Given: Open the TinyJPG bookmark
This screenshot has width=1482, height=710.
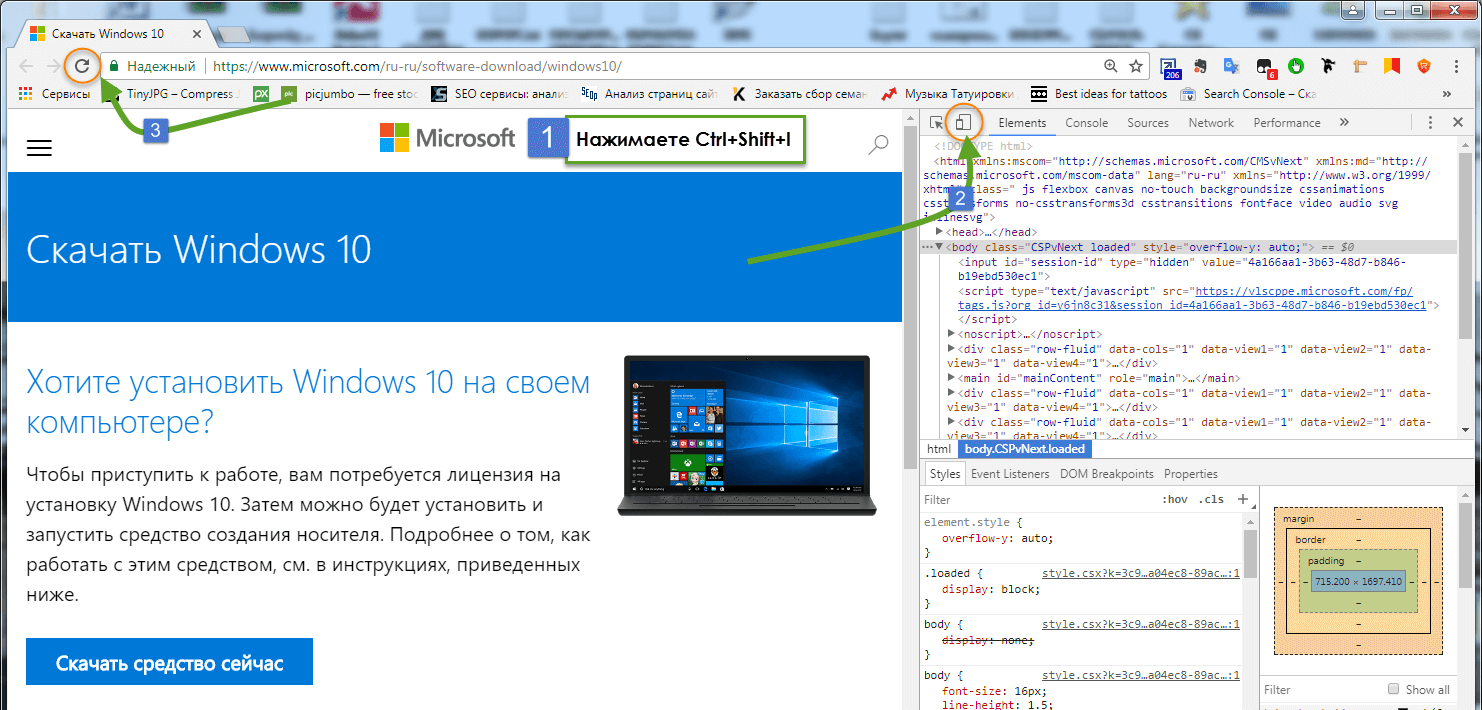Looking at the screenshot, I should click(x=171, y=94).
